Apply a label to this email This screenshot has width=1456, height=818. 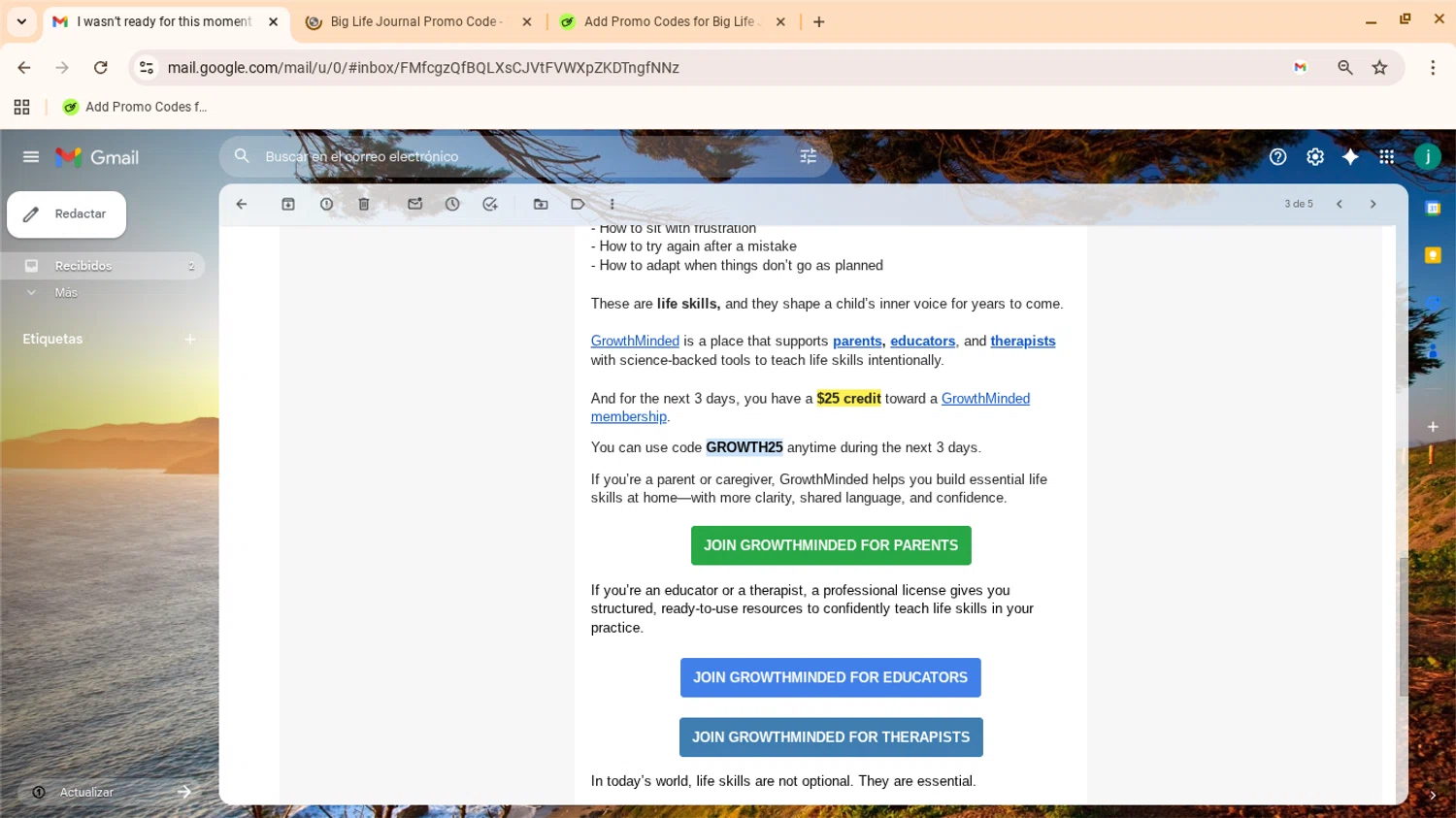(x=578, y=204)
